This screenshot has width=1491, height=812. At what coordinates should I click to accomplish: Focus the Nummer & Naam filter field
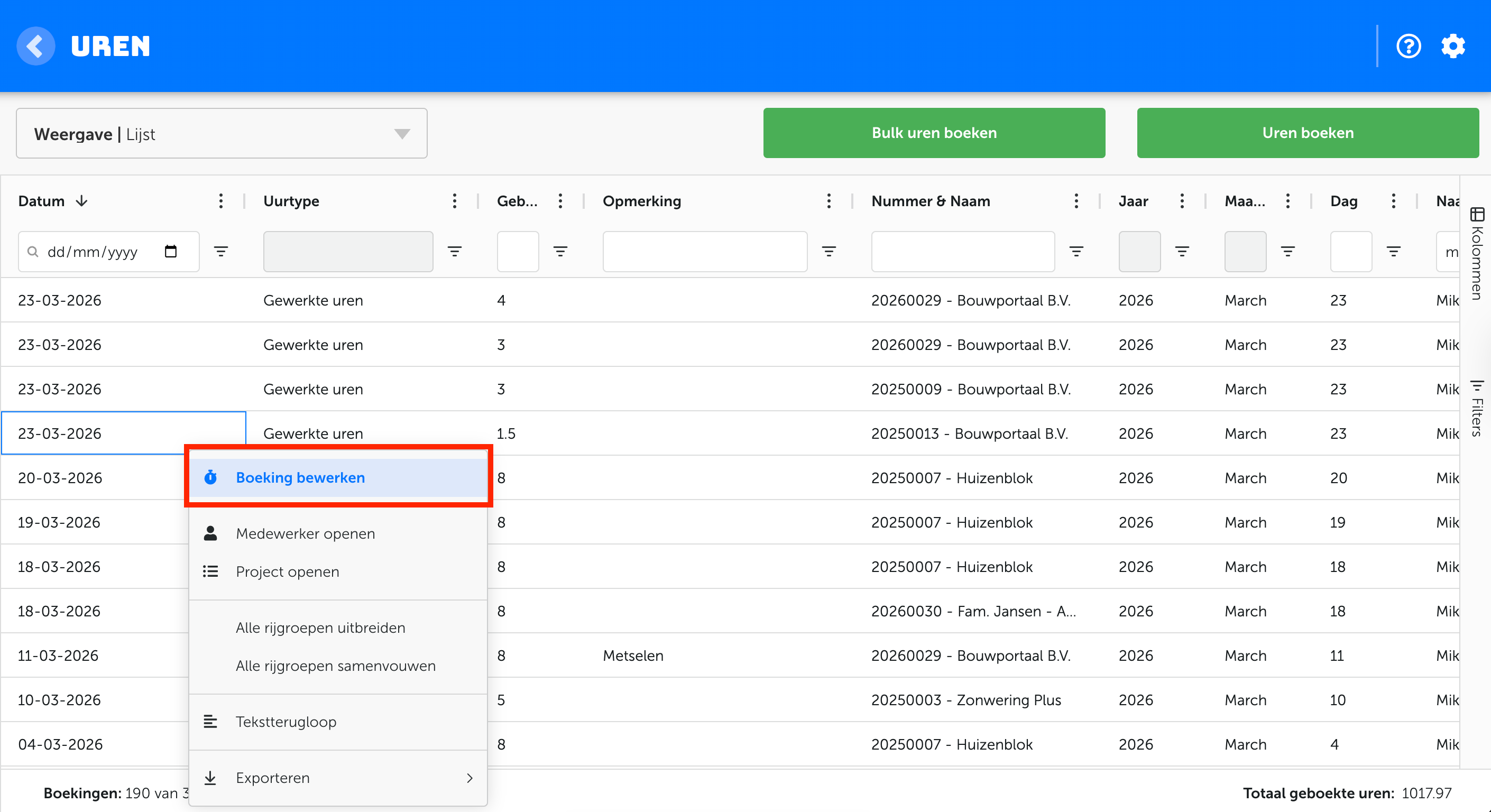tap(963, 252)
